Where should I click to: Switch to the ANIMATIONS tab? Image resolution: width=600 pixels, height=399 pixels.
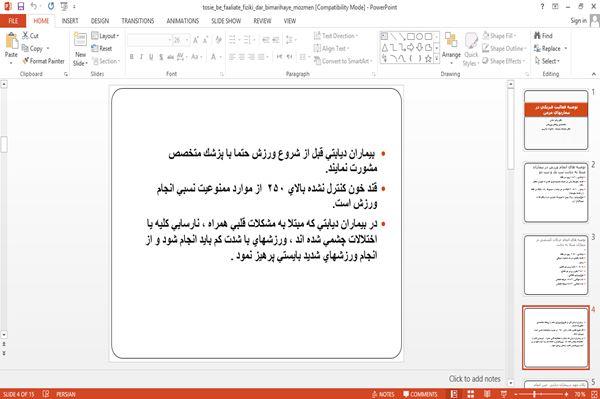tap(183, 21)
